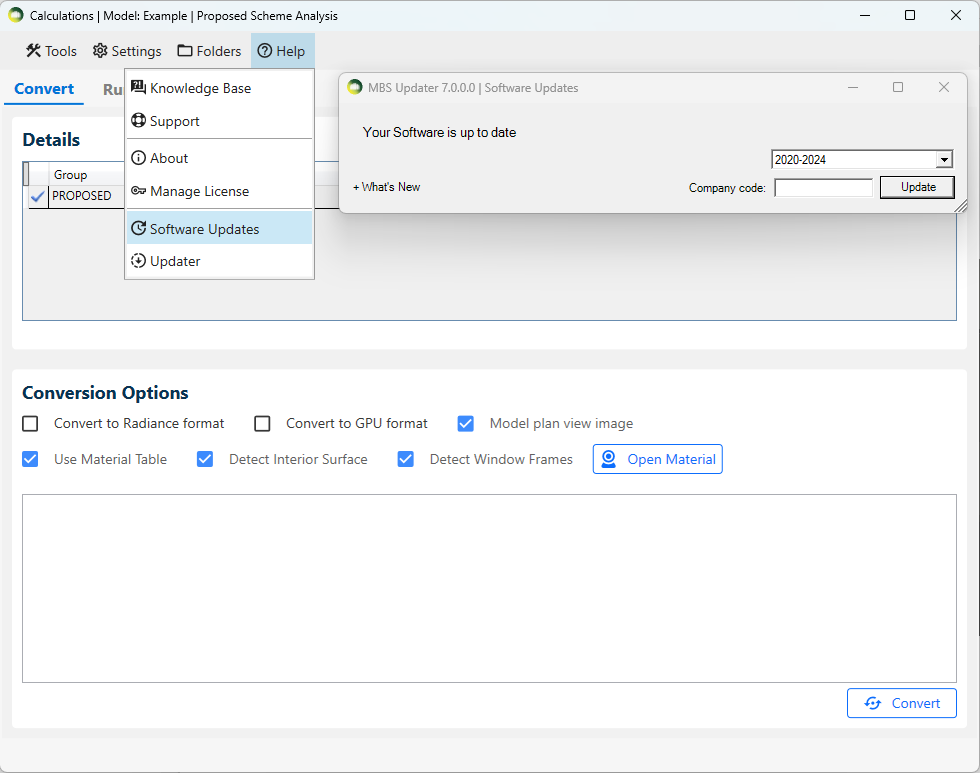
Task: Click the Support lifebuoy icon
Action: pos(138,121)
